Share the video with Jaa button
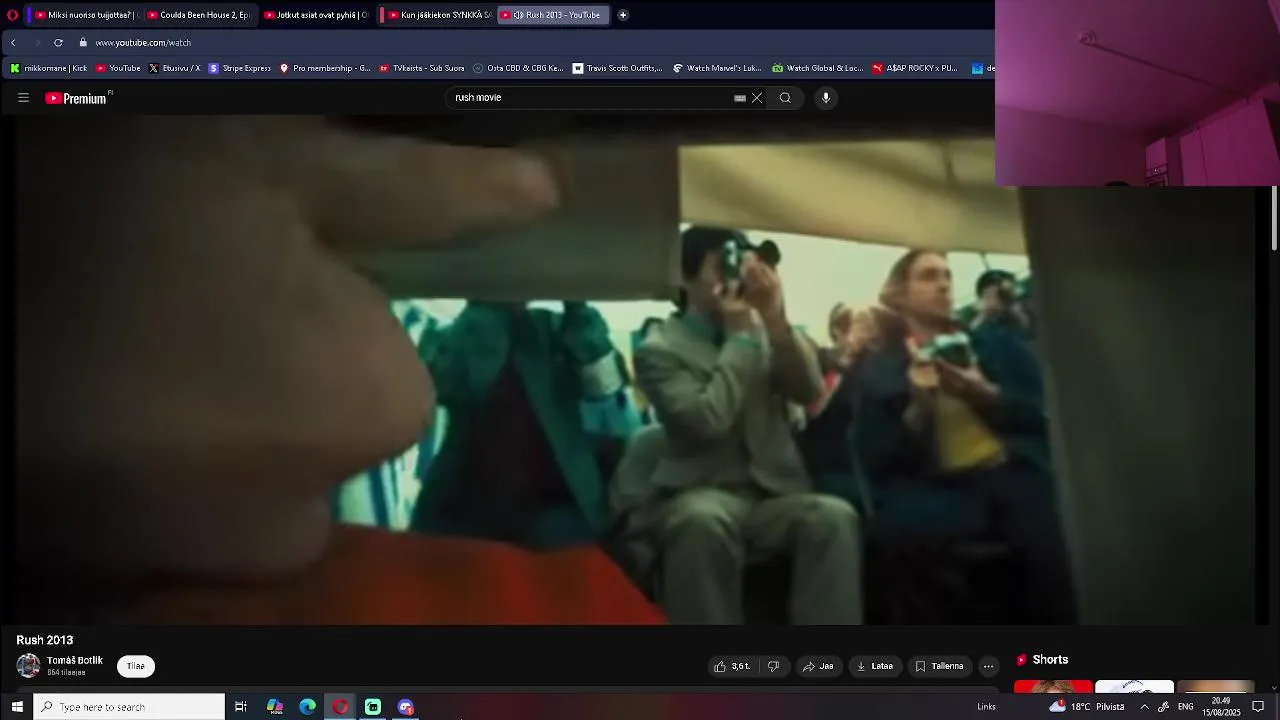The width and height of the screenshot is (1280, 720). coord(817,666)
